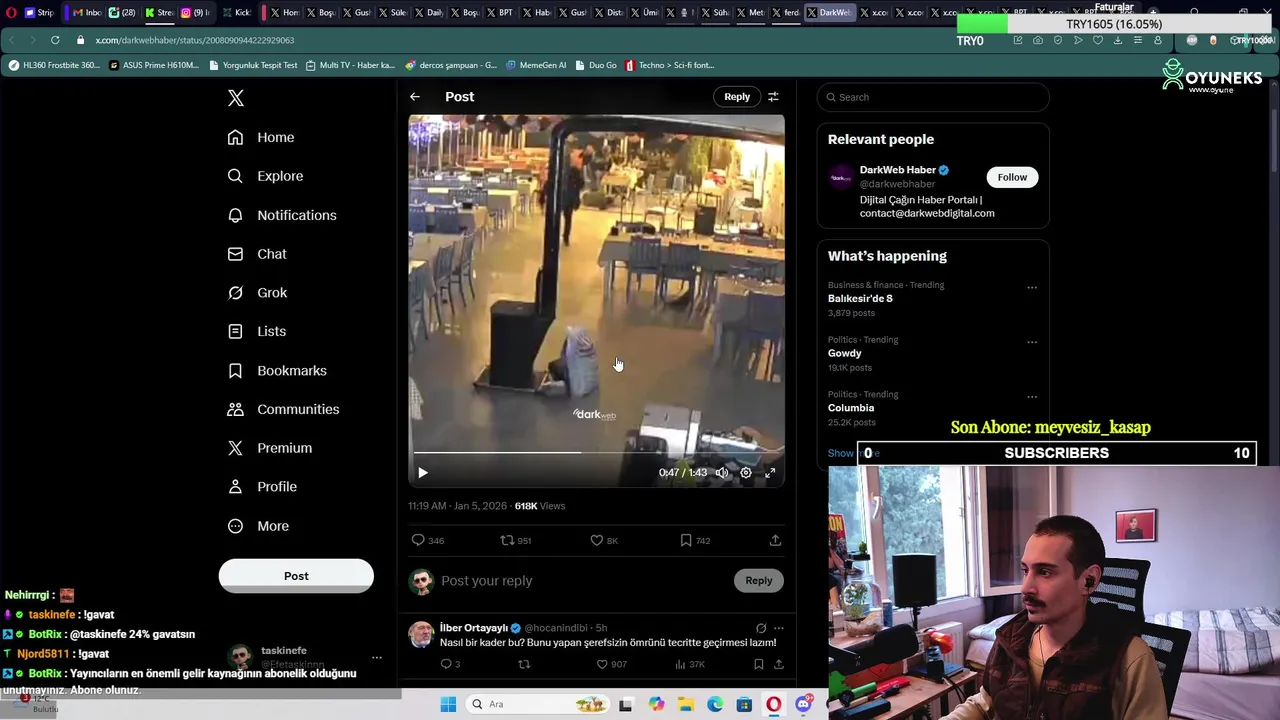Open the Yorgunluk Tespit Test bookmark folder
1280x720 pixels.
[253, 65]
